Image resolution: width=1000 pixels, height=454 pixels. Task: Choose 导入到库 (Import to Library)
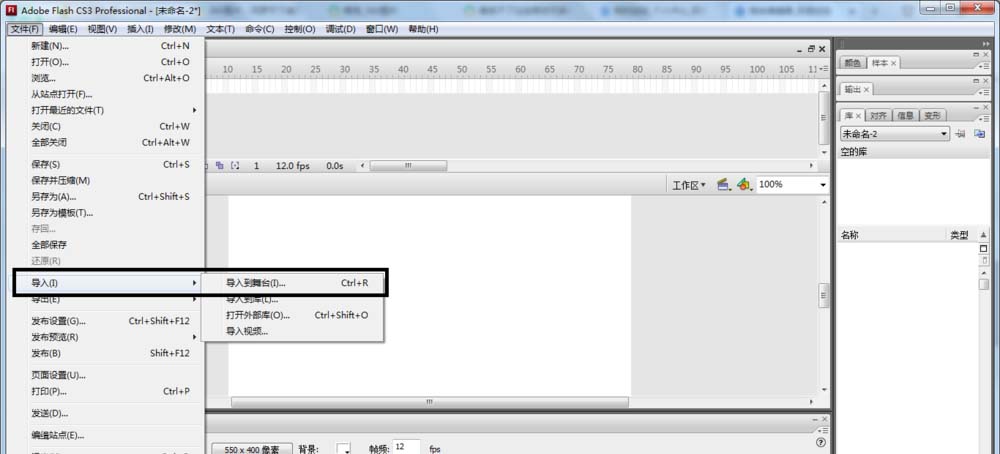pyautogui.click(x=293, y=299)
